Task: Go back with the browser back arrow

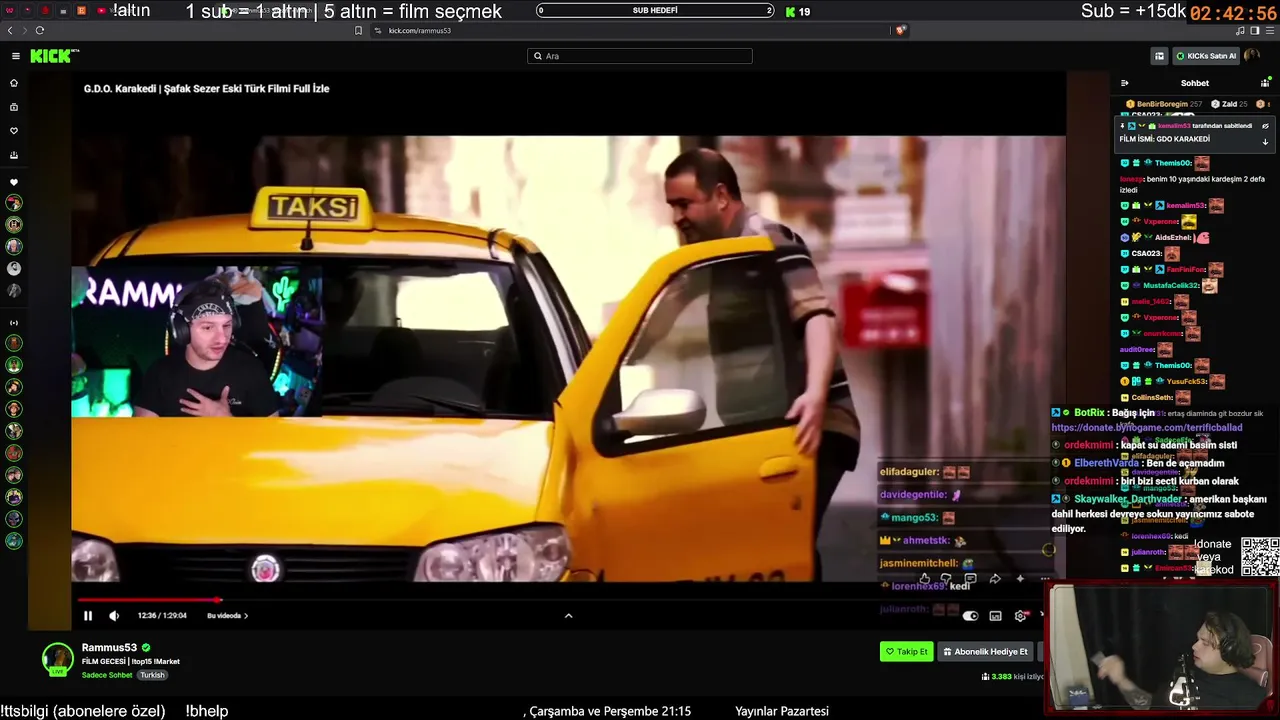Action: 10,30
